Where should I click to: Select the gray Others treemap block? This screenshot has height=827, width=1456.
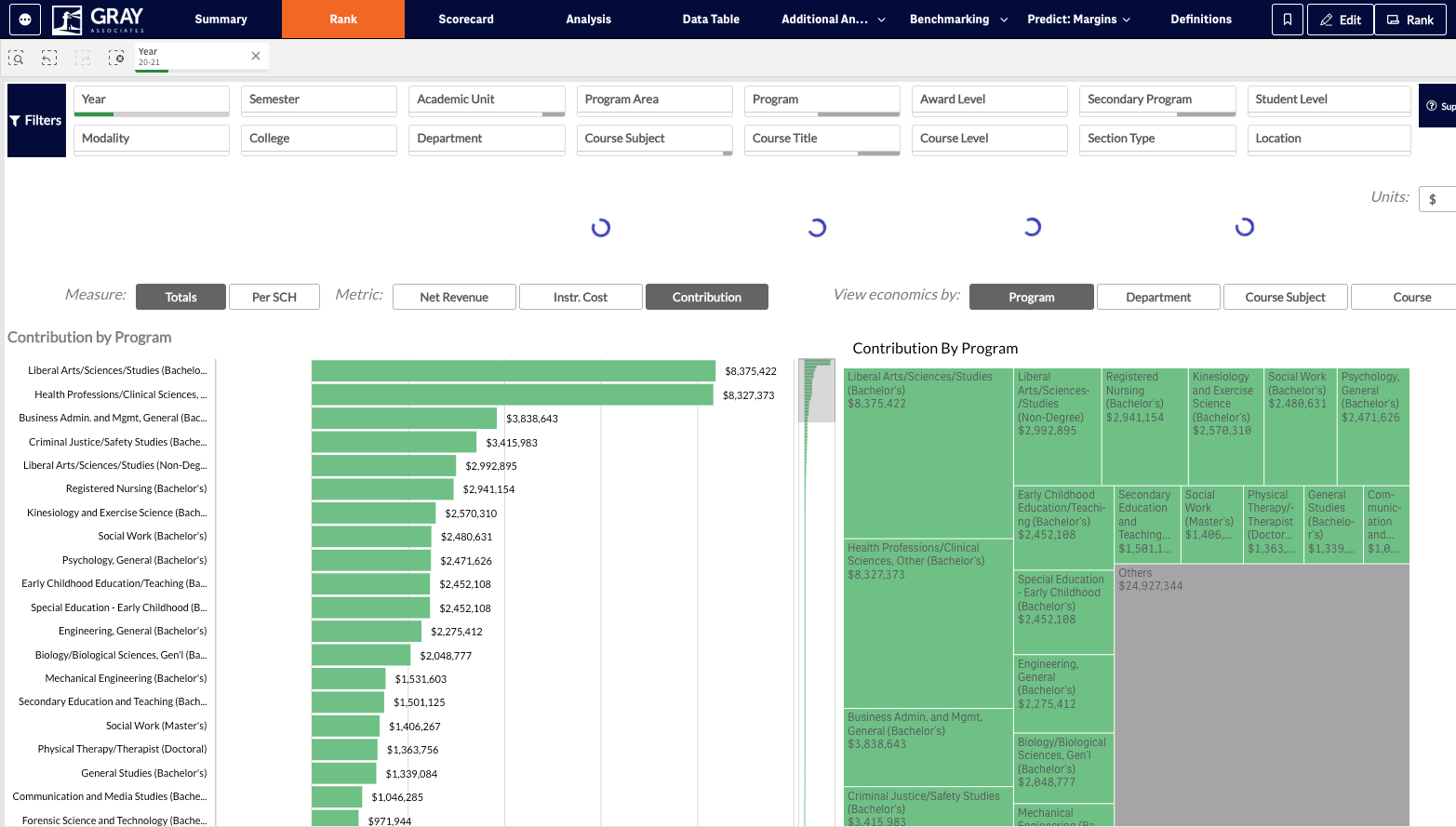1262,695
